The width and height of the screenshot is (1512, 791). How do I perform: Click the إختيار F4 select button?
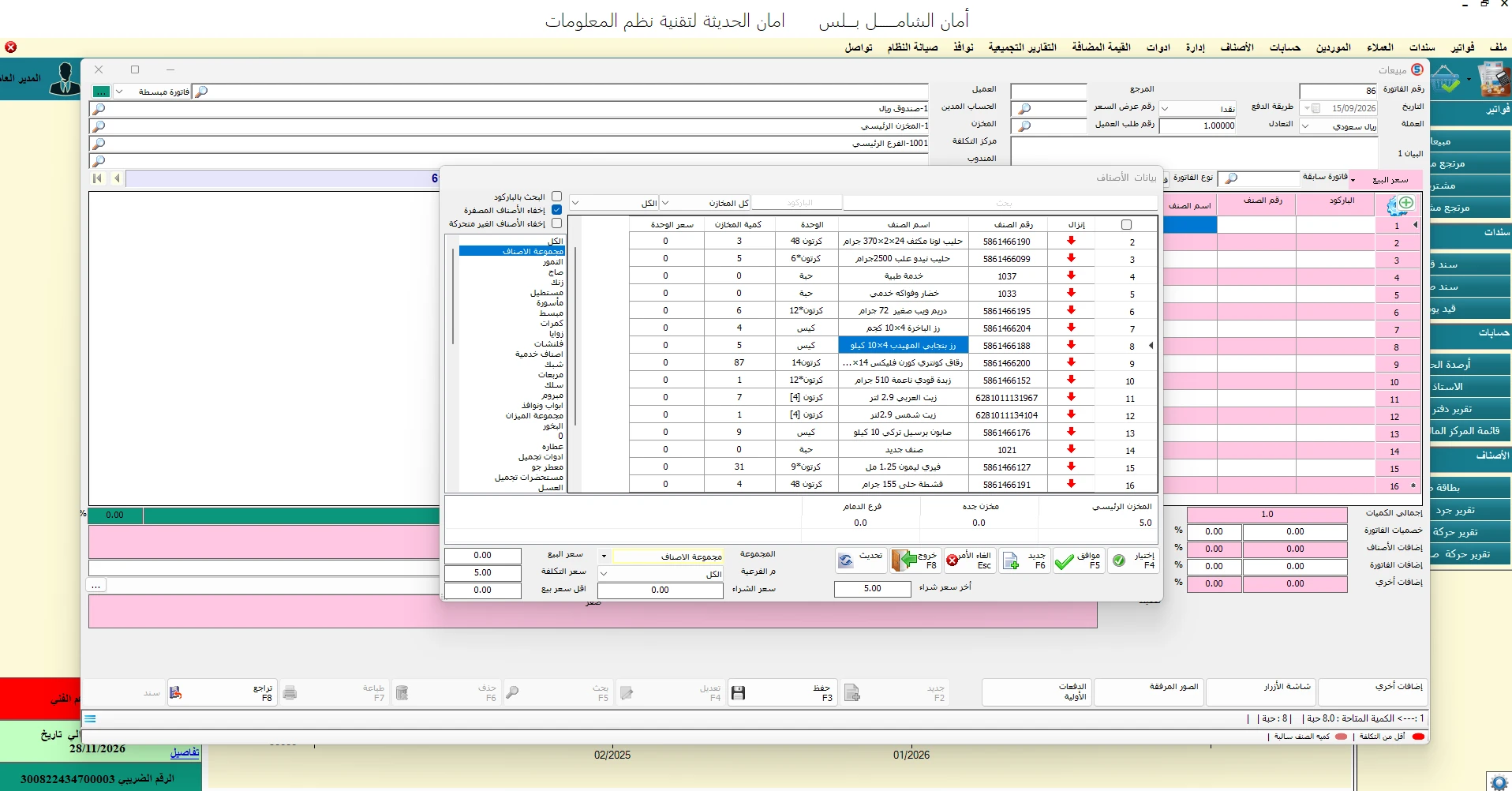pyautogui.click(x=1132, y=560)
